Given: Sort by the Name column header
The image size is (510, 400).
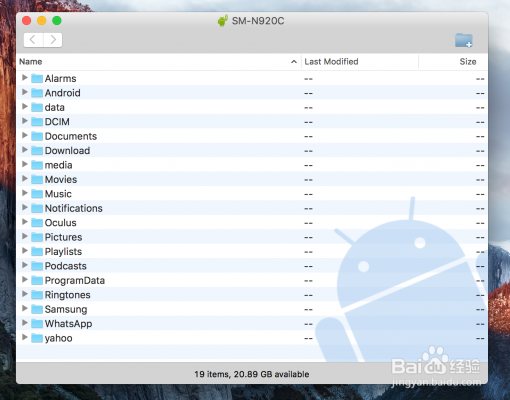Looking at the screenshot, I should point(31,62).
